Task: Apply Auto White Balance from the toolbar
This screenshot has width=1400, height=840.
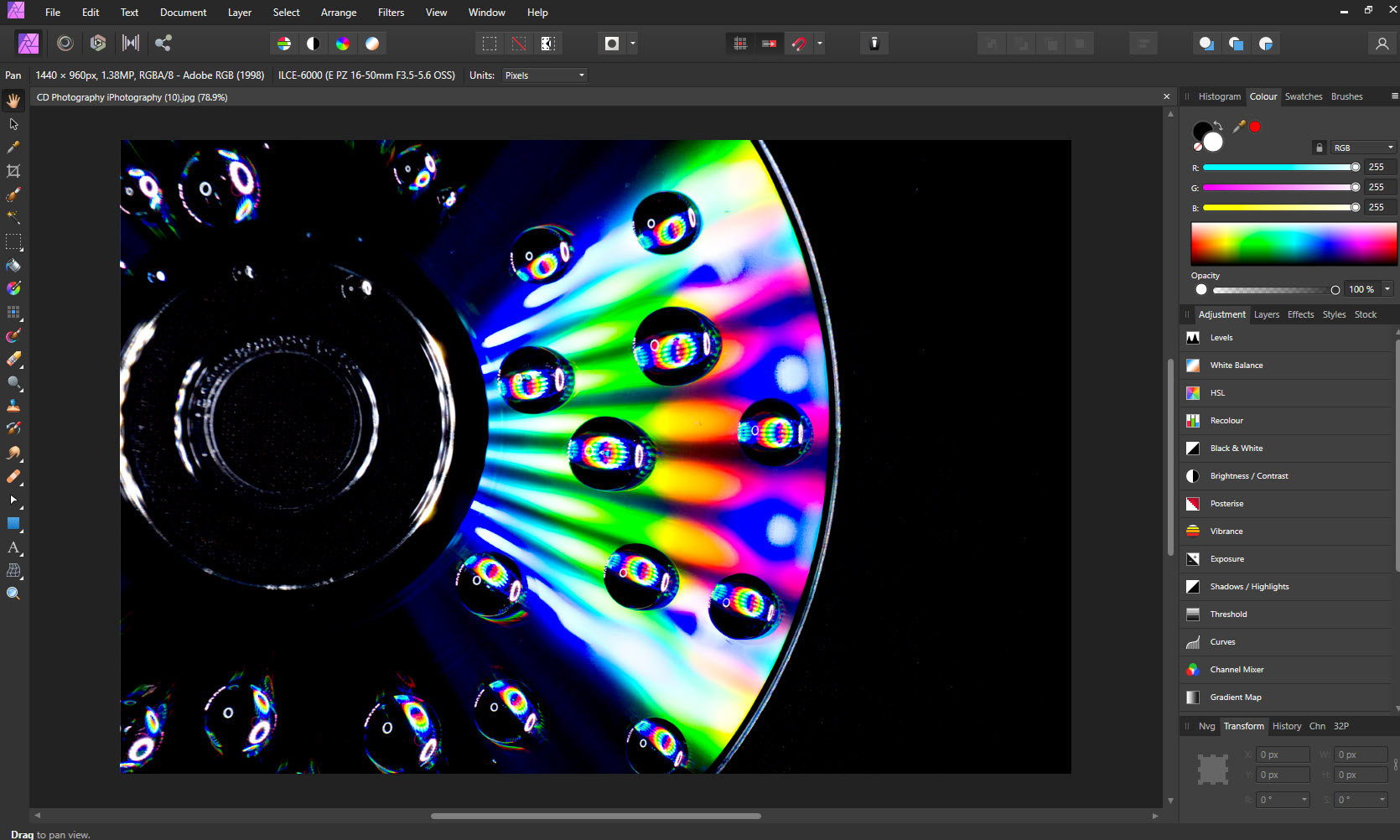Action: click(372, 44)
